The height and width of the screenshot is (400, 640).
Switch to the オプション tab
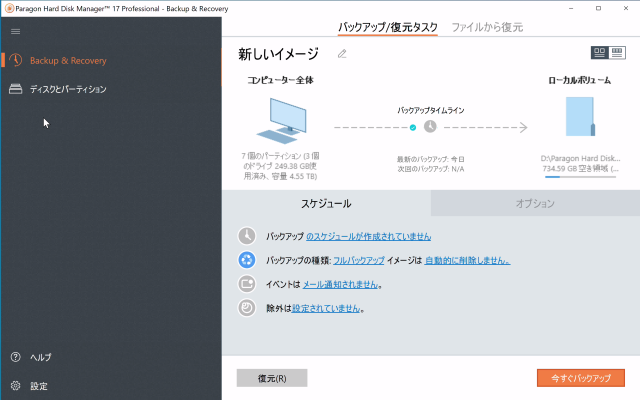point(535,203)
